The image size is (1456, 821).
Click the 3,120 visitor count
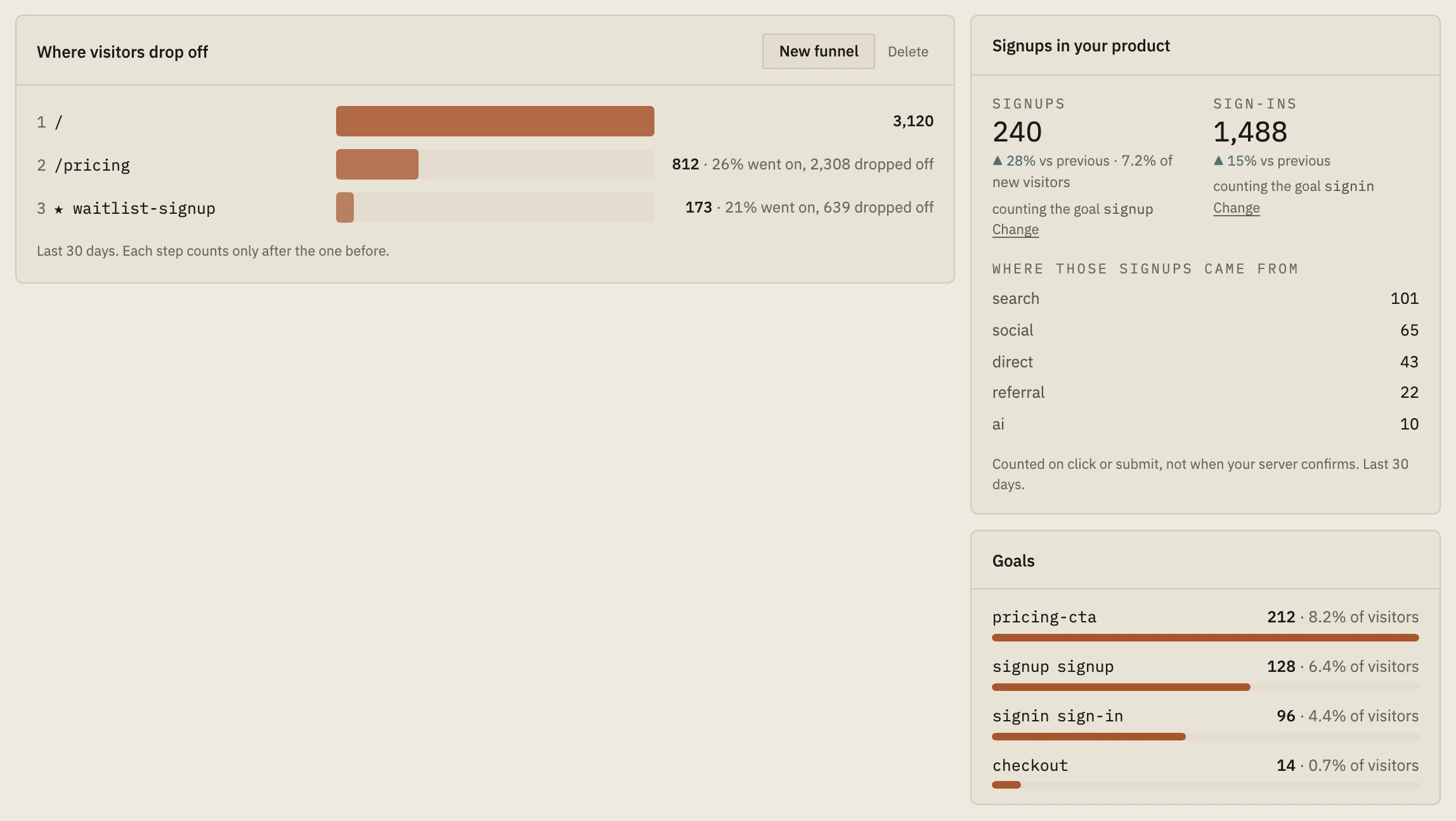tap(913, 121)
